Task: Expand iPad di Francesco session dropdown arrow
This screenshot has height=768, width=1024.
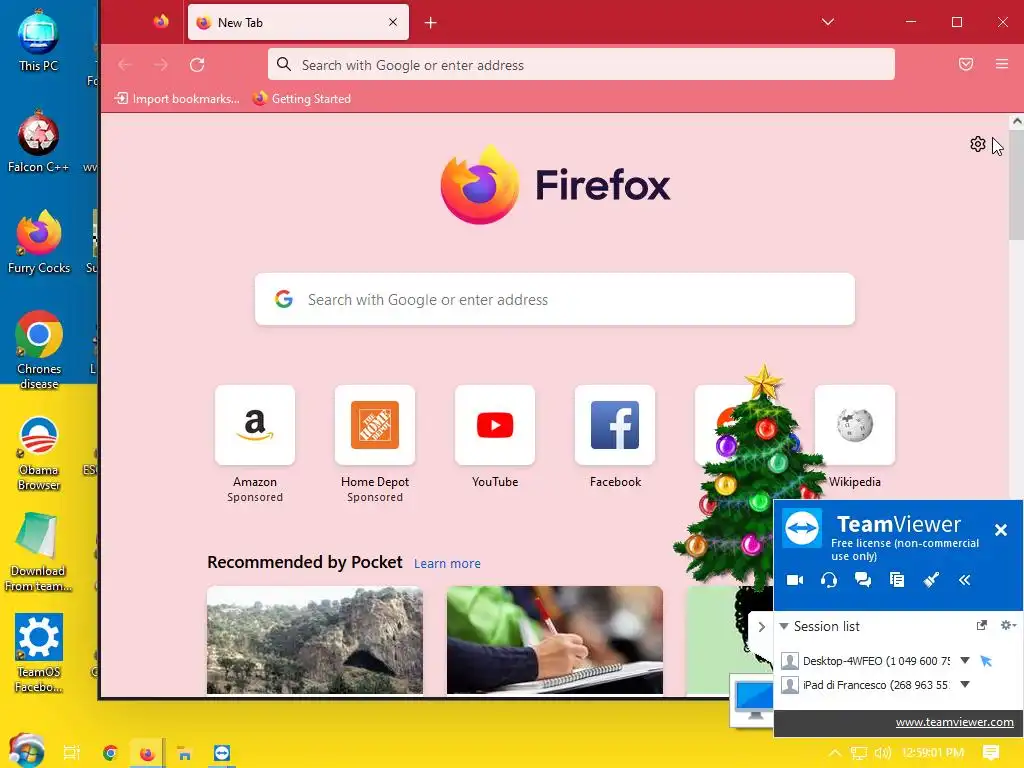Action: click(965, 684)
